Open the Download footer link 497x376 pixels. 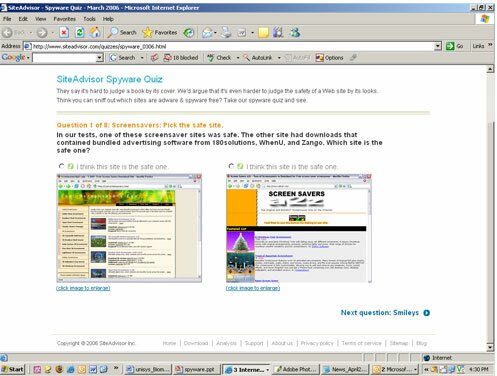196,343
